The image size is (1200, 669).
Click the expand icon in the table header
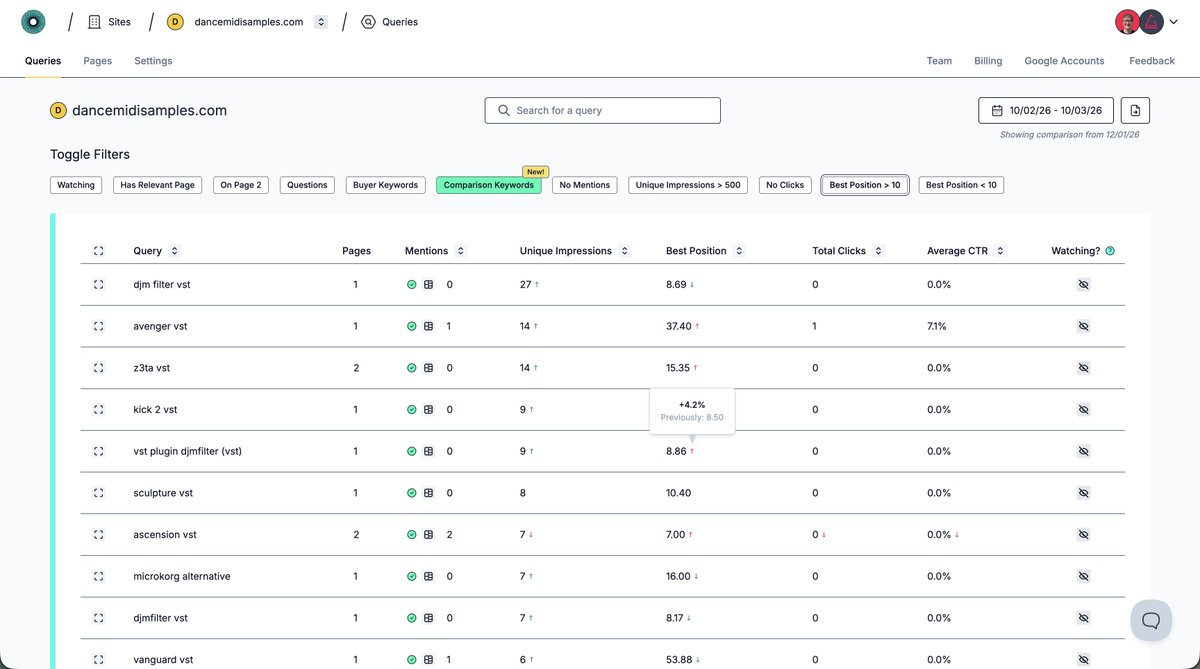pyautogui.click(x=98, y=251)
